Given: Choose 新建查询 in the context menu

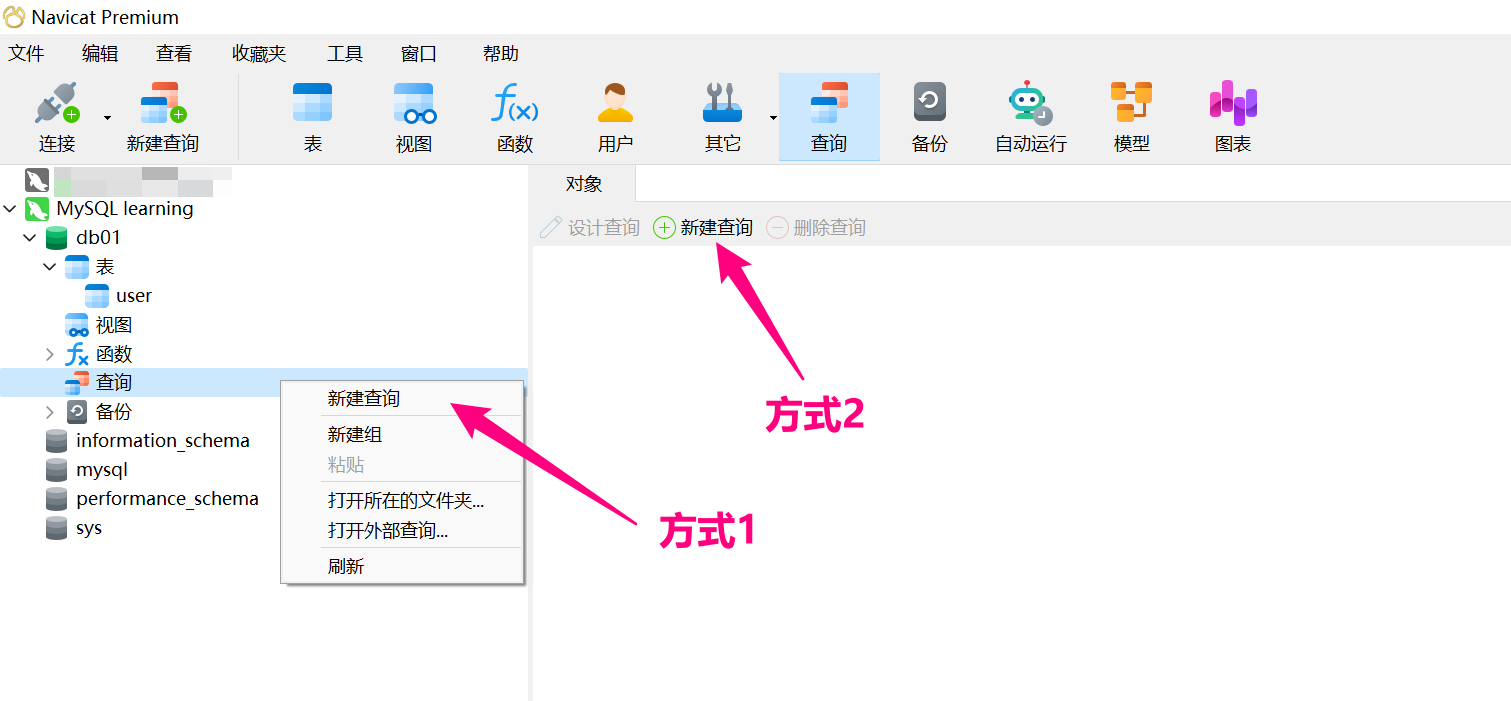Looking at the screenshot, I should 364,399.
